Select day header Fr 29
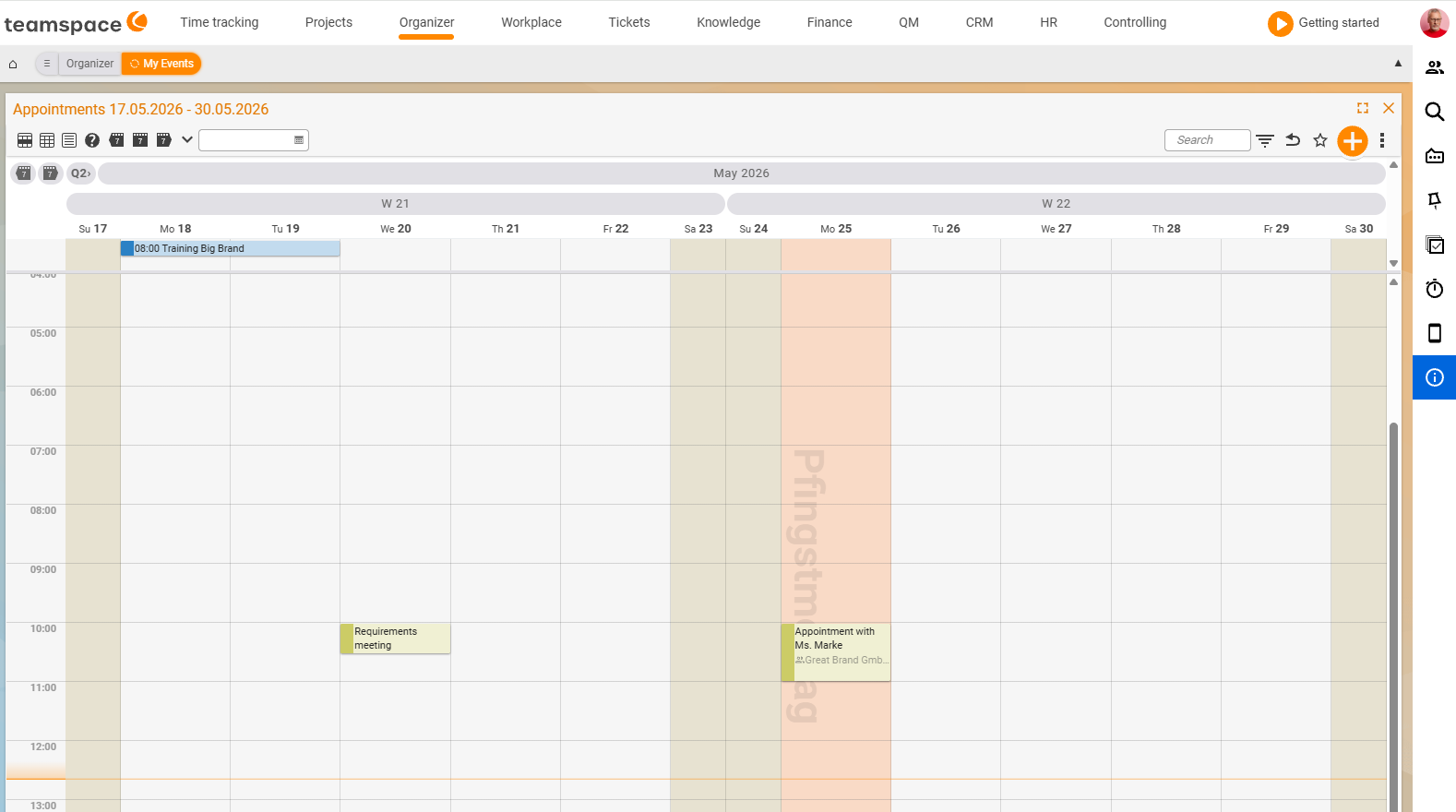Viewport: 1456px width, 812px height. [x=1276, y=229]
